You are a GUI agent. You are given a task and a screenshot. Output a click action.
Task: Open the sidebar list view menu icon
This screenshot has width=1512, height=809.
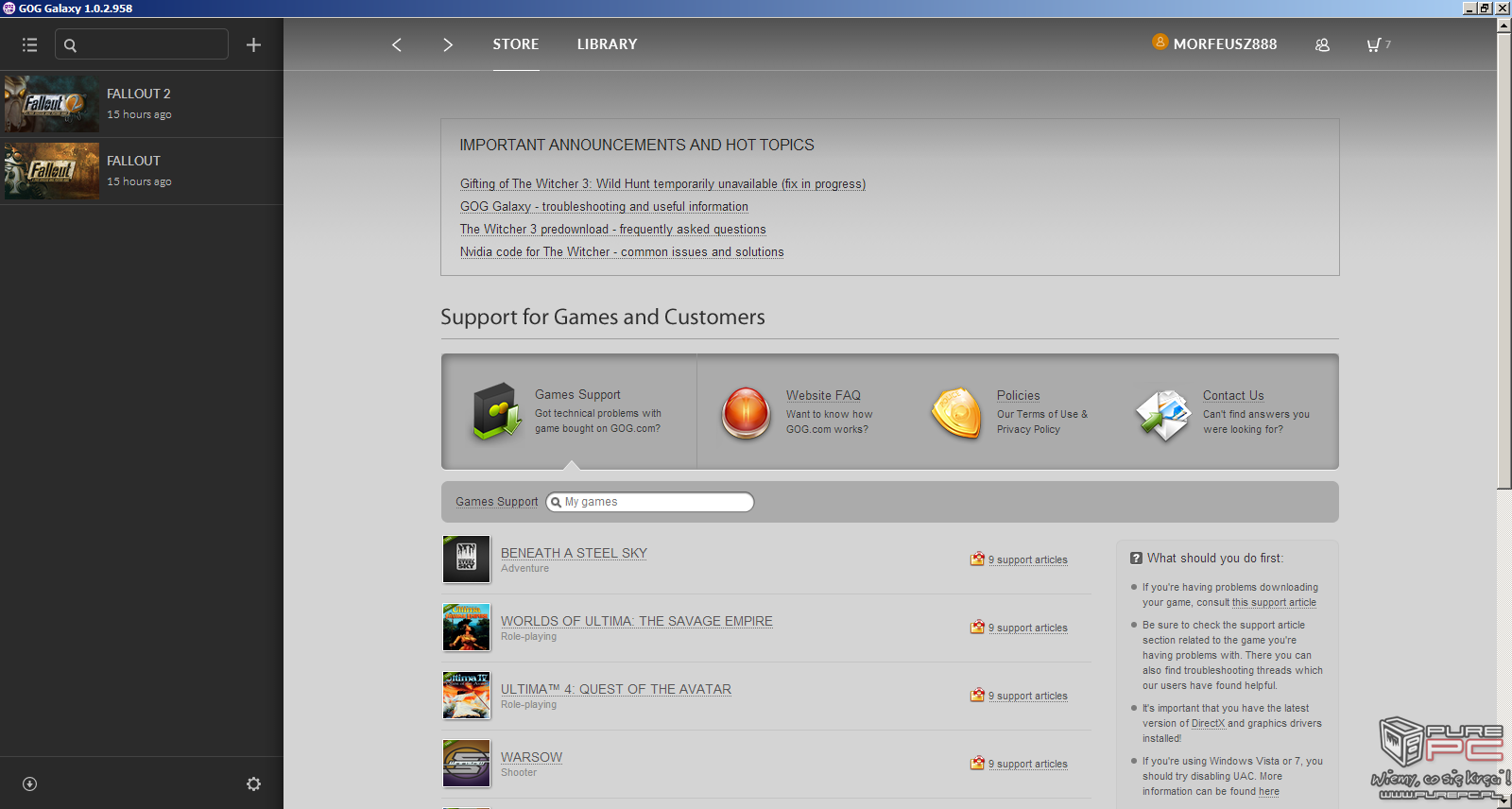[x=30, y=44]
